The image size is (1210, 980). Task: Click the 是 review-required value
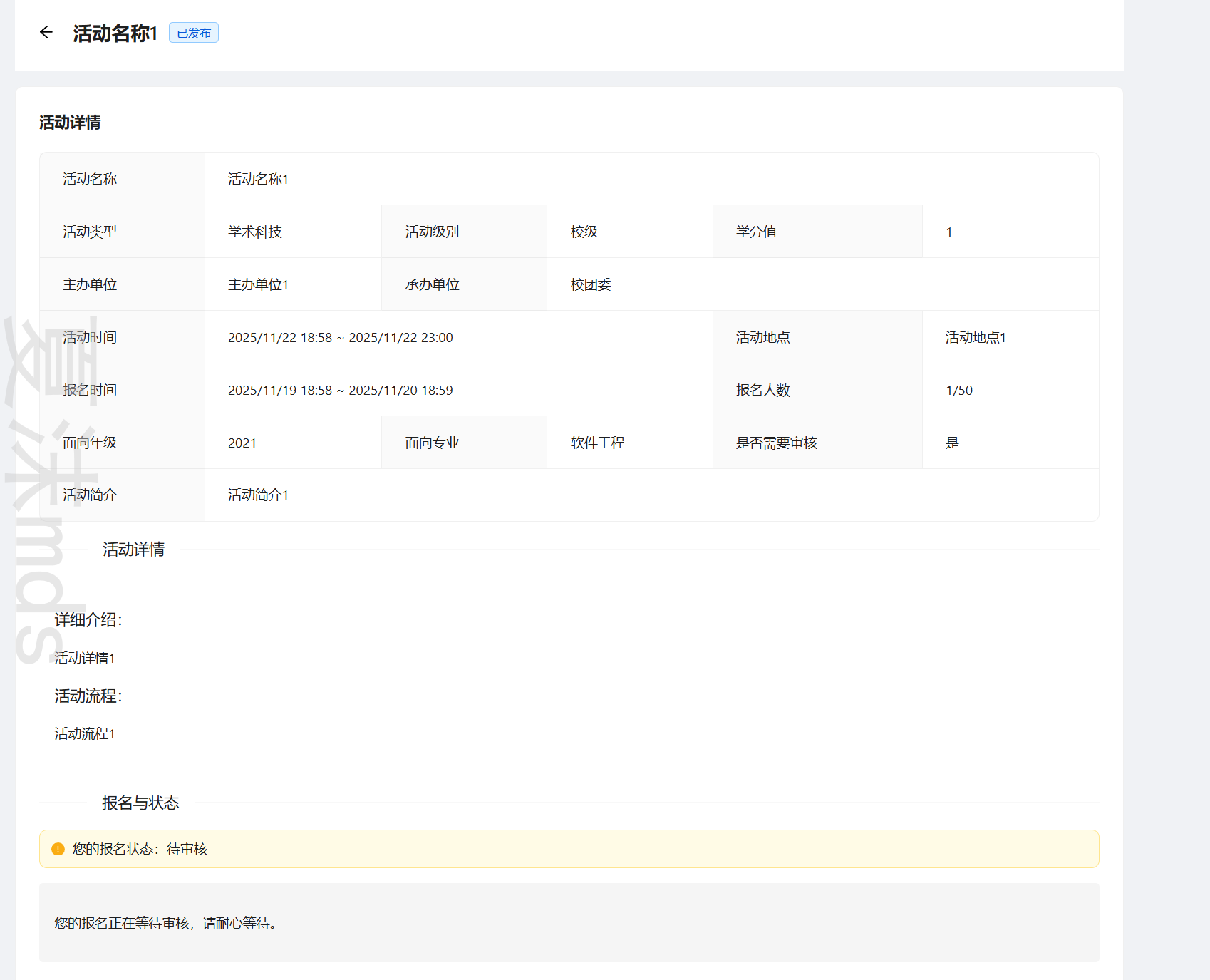tap(952, 443)
